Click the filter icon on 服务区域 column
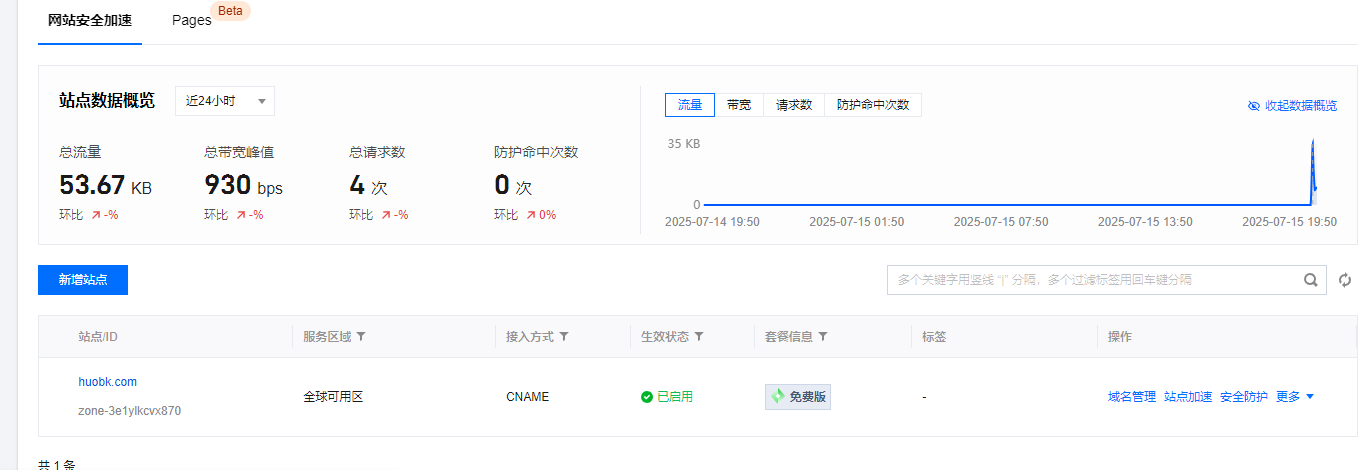1372x470 pixels. (x=361, y=337)
